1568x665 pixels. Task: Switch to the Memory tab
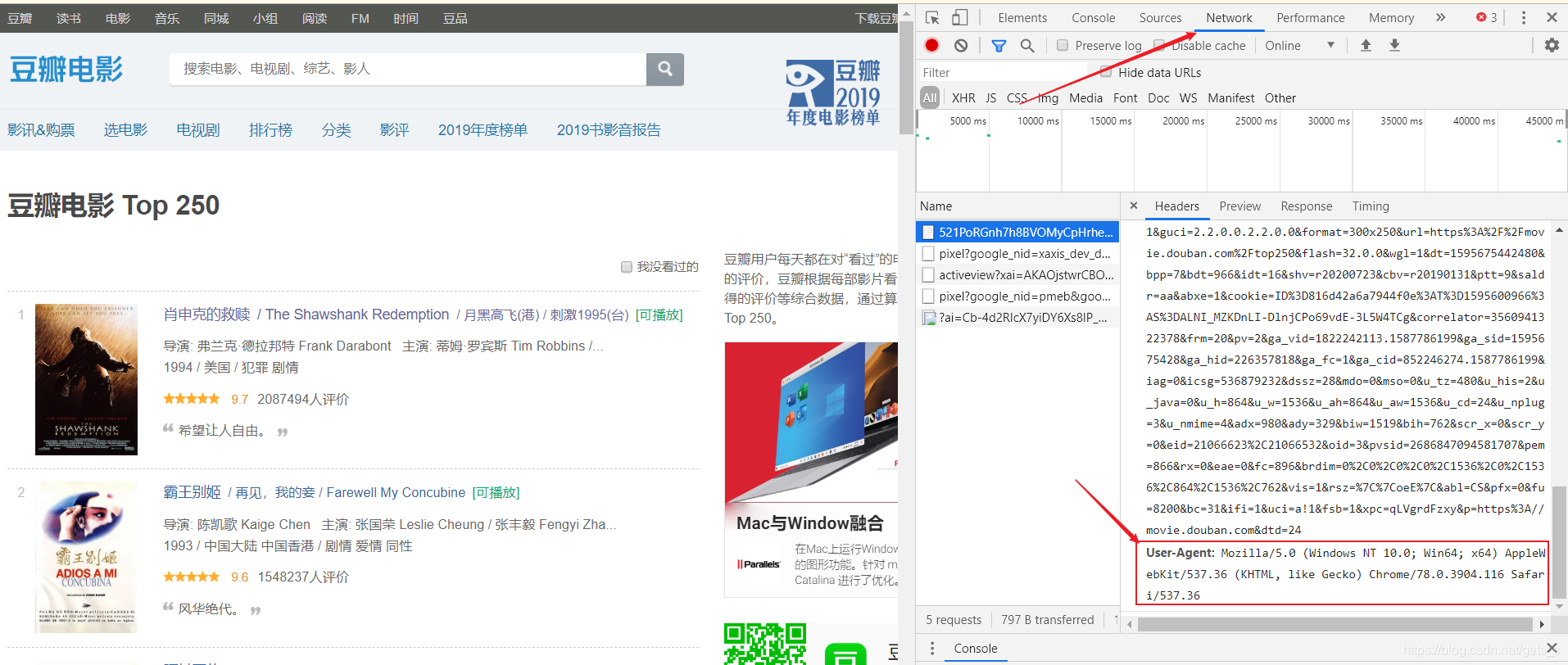[x=1391, y=17]
